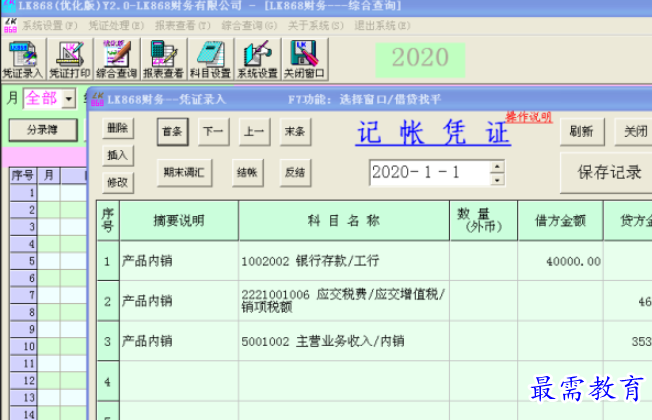Open the 退出系统(E) menu
The height and width of the screenshot is (420, 652).
(383, 26)
